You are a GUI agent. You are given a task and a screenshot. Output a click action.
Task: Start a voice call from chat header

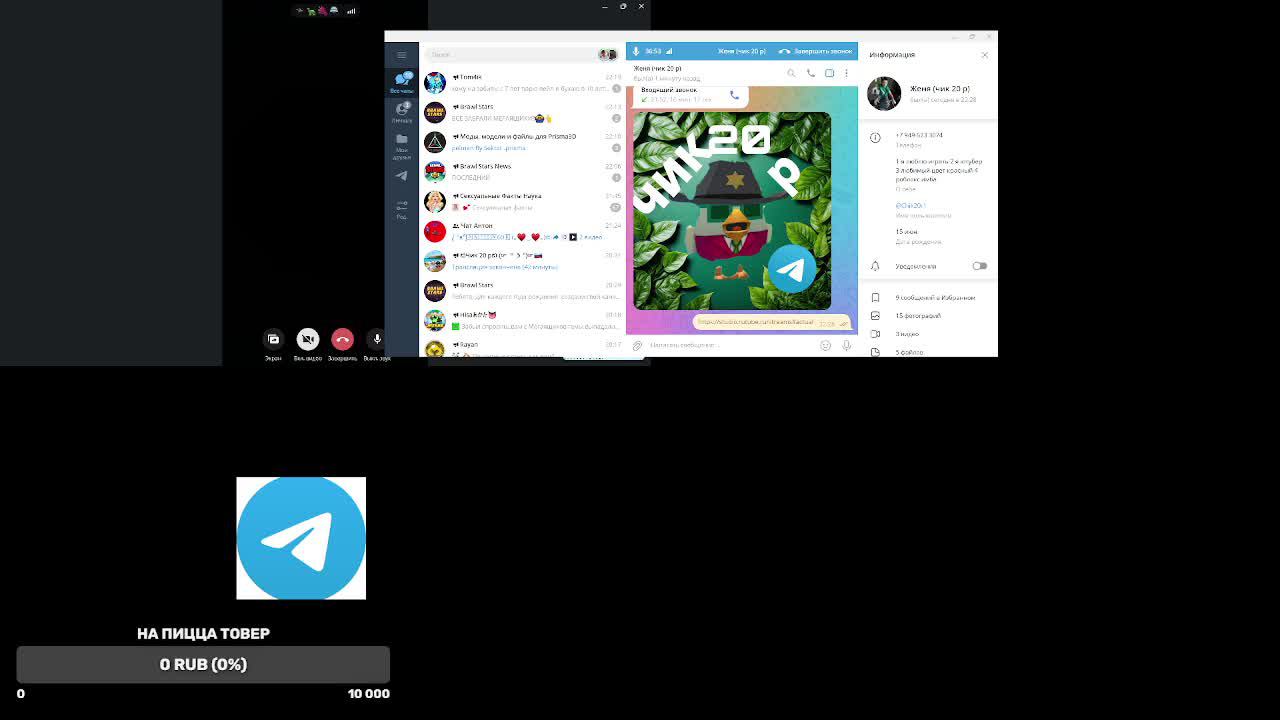[x=810, y=73]
